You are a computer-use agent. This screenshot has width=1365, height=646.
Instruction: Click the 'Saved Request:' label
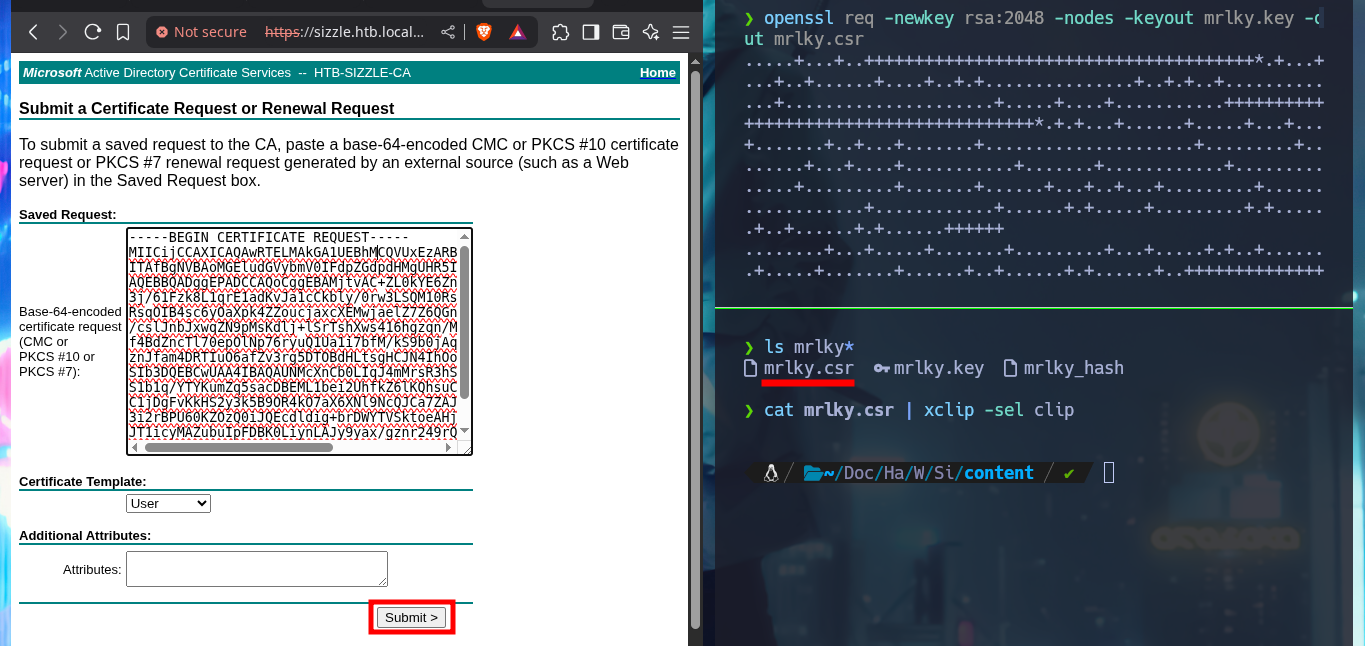pyautogui.click(x=68, y=214)
